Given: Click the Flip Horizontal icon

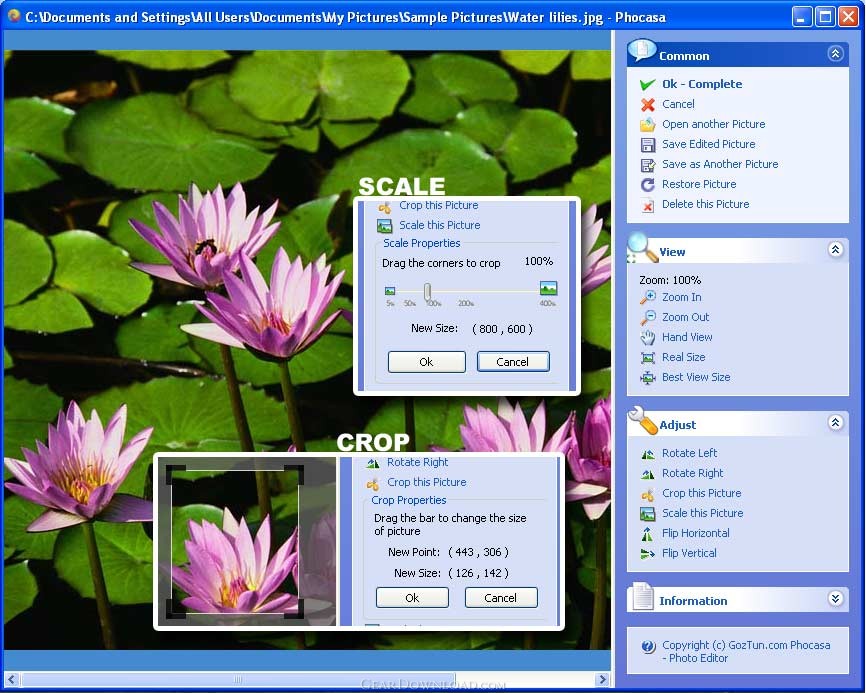Looking at the screenshot, I should [x=647, y=533].
